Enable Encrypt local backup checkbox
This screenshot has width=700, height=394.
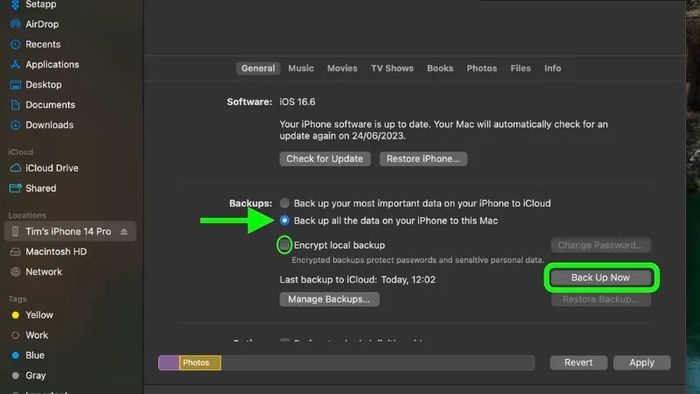pyautogui.click(x=284, y=245)
